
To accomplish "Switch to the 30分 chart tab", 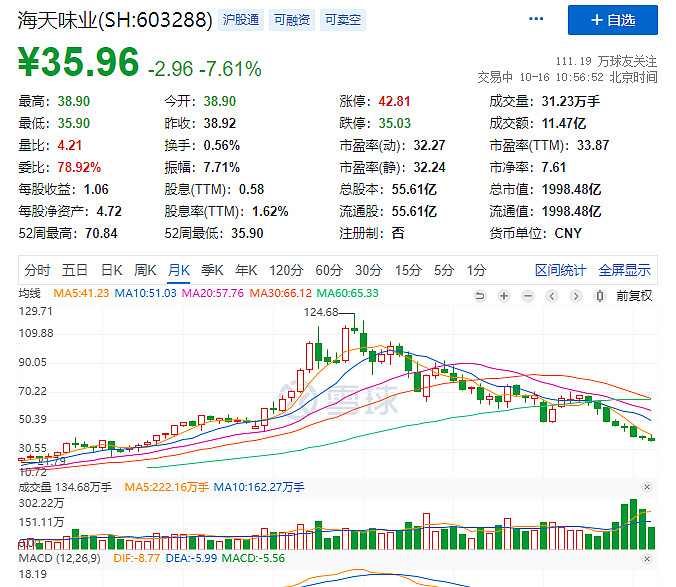I will coord(369,270).
